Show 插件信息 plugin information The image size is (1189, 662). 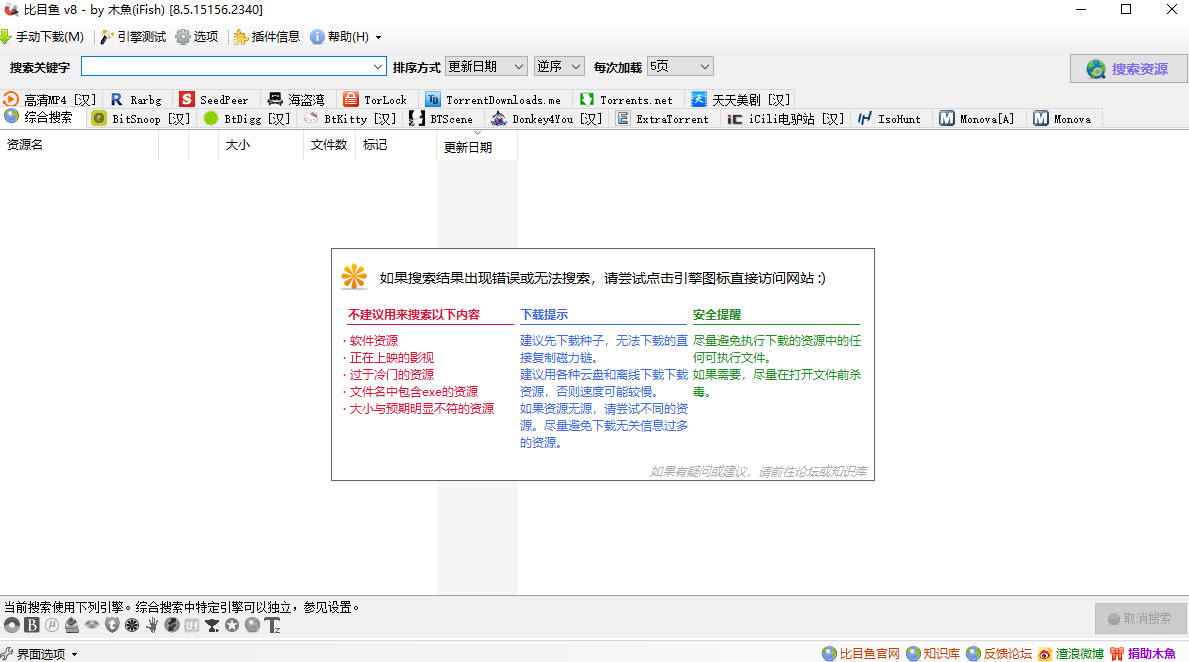pyautogui.click(x=267, y=36)
